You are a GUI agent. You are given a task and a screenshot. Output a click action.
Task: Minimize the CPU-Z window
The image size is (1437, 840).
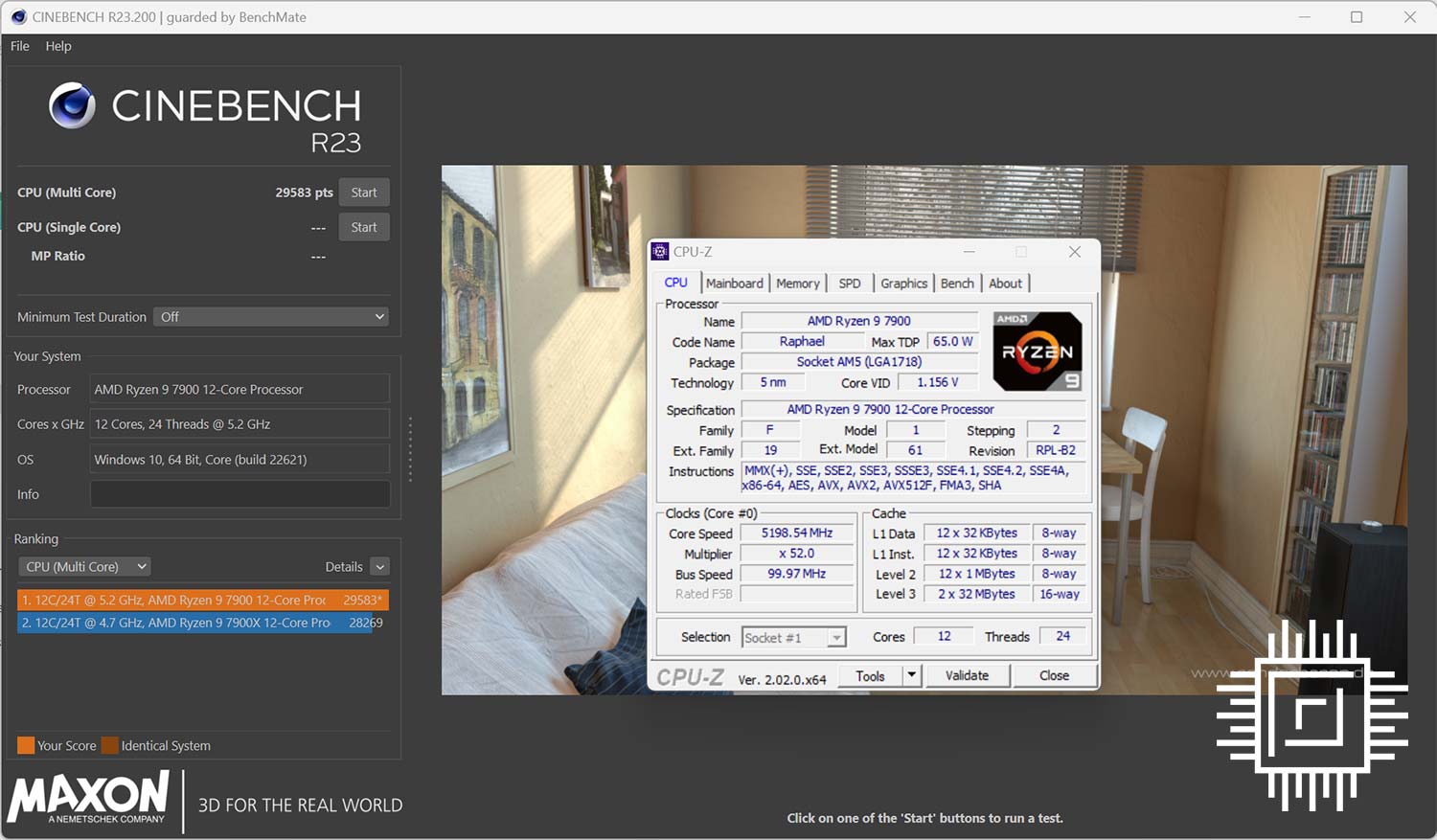pos(969,252)
